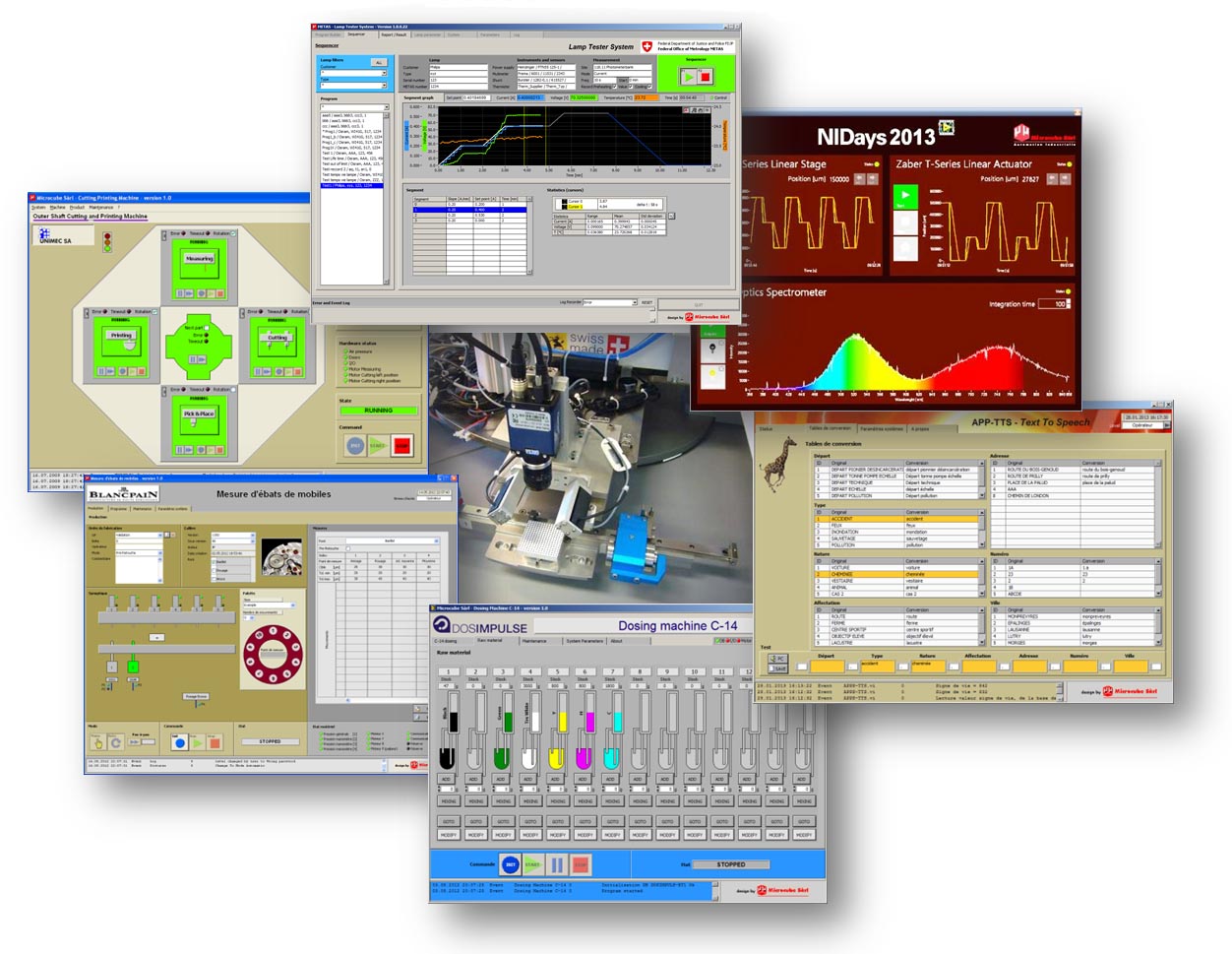The height and width of the screenshot is (954, 1232).
Task: Toggle the Value checkbox in Lamp Tester
Action: tap(631, 86)
